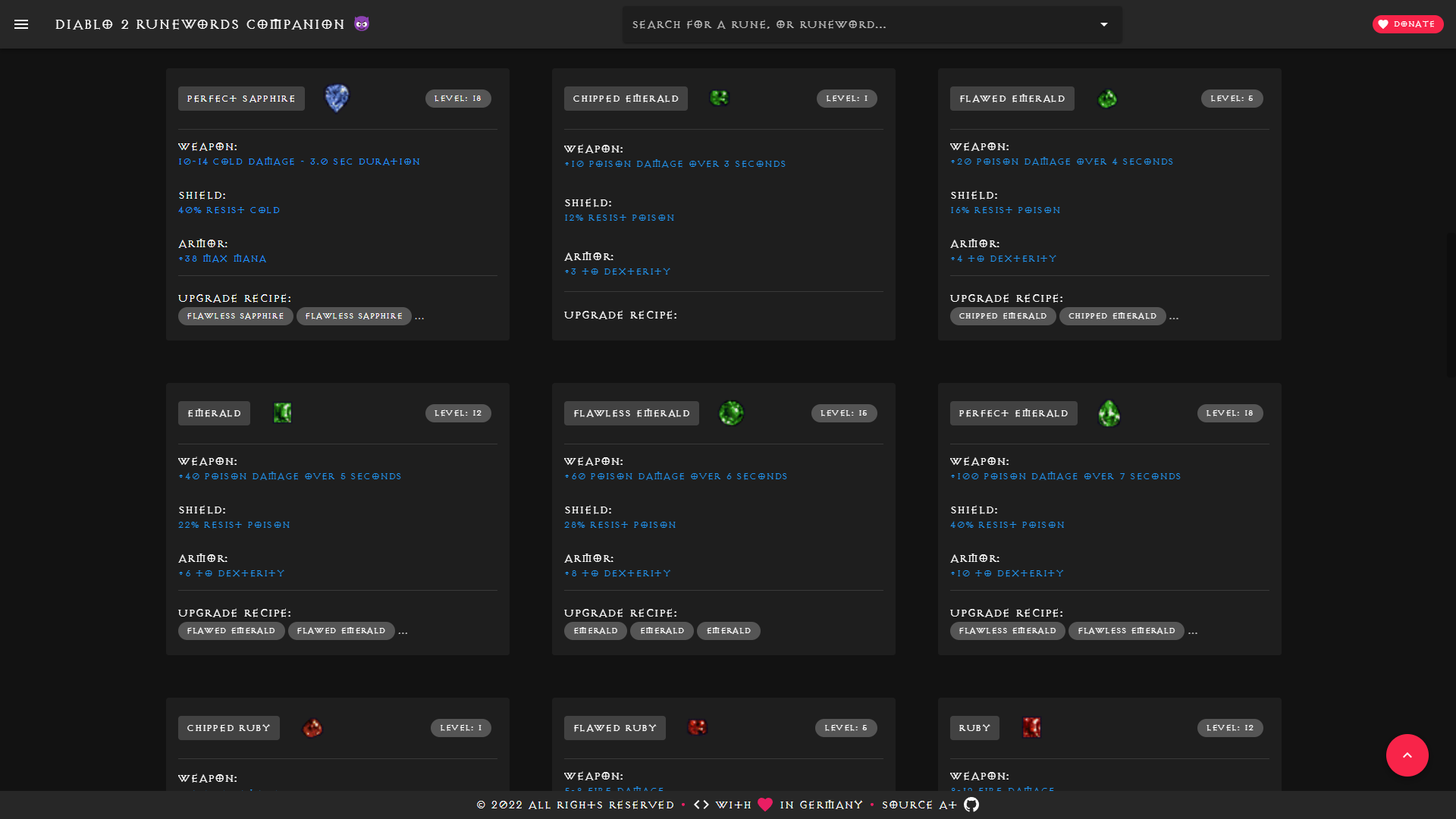Click Level 5 badge on Flawed Ruby

846,728
